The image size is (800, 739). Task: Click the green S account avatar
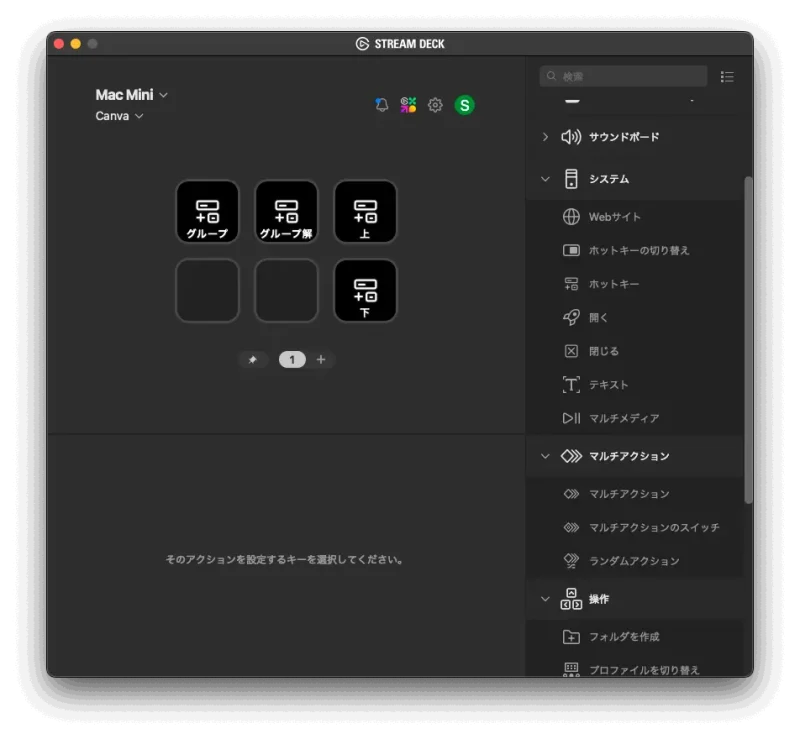click(464, 105)
